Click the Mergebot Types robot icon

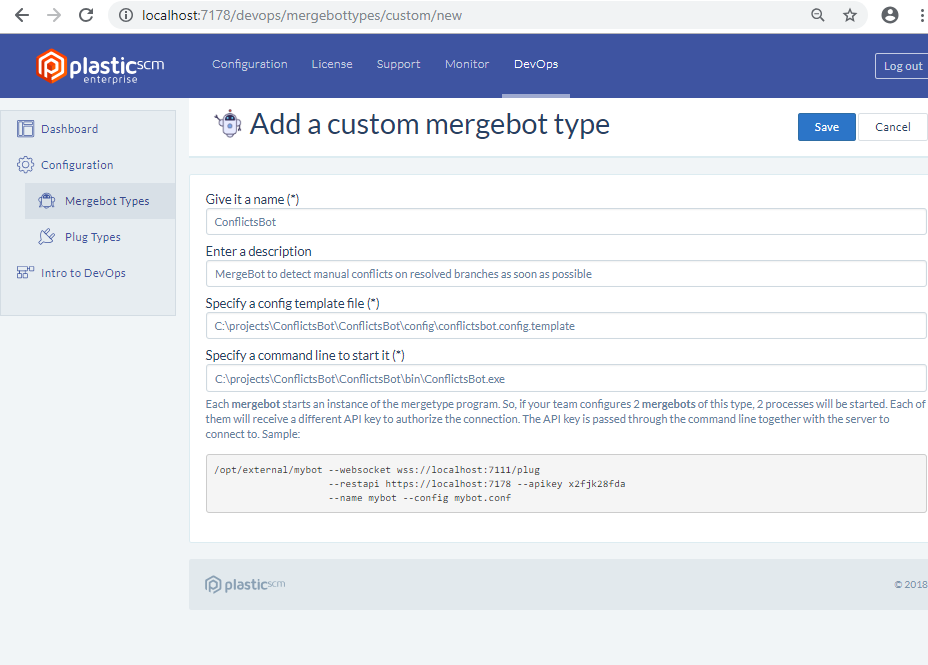47,201
